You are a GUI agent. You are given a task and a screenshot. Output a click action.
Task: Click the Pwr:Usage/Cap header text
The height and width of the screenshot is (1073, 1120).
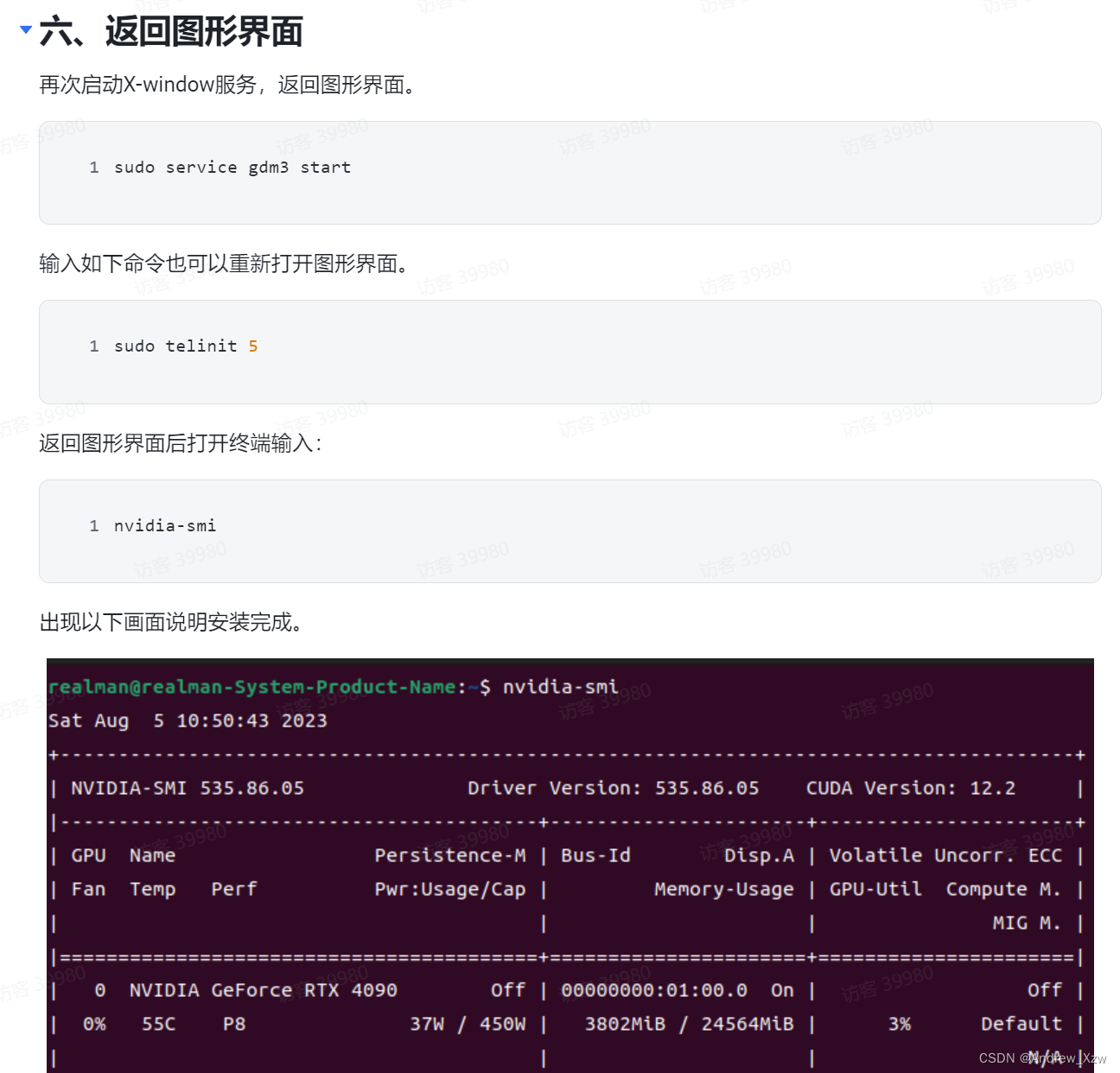click(x=449, y=889)
